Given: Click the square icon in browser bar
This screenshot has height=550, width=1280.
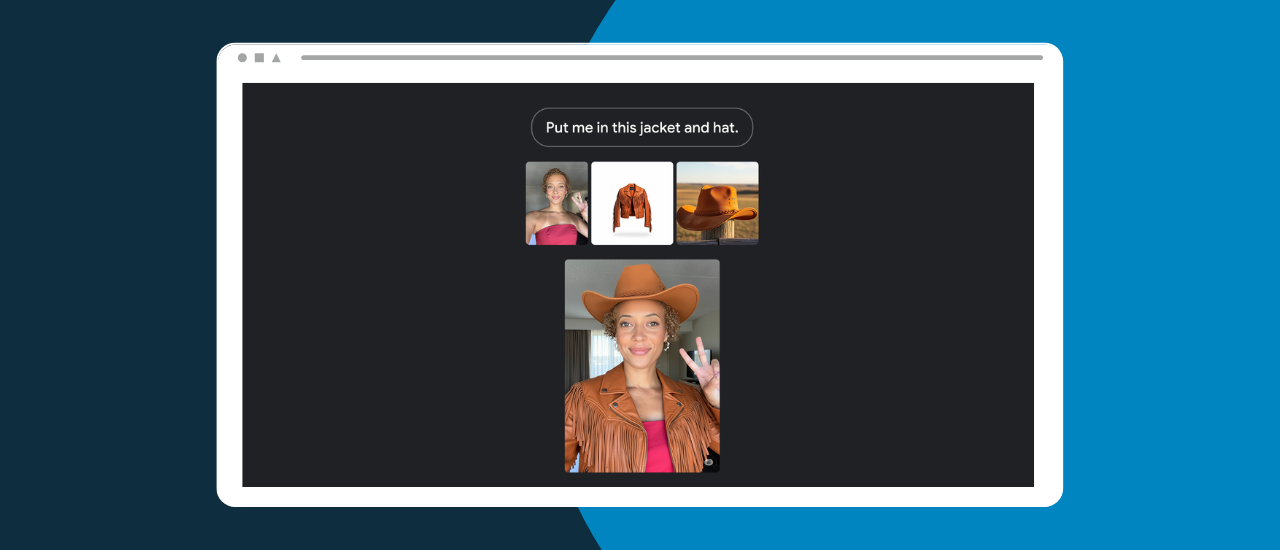Looking at the screenshot, I should click(259, 58).
